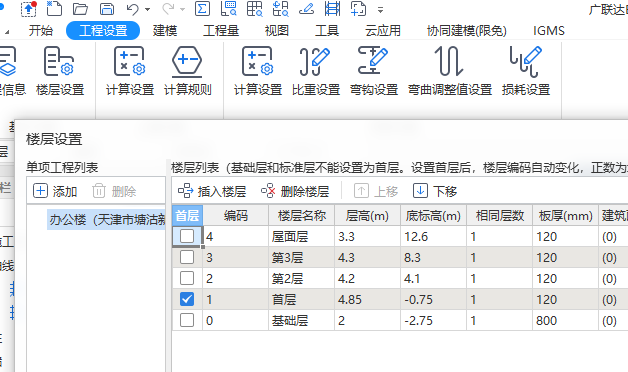
Task: Open 弯曲调整值设置 ribbon icon
Action: tap(450, 70)
